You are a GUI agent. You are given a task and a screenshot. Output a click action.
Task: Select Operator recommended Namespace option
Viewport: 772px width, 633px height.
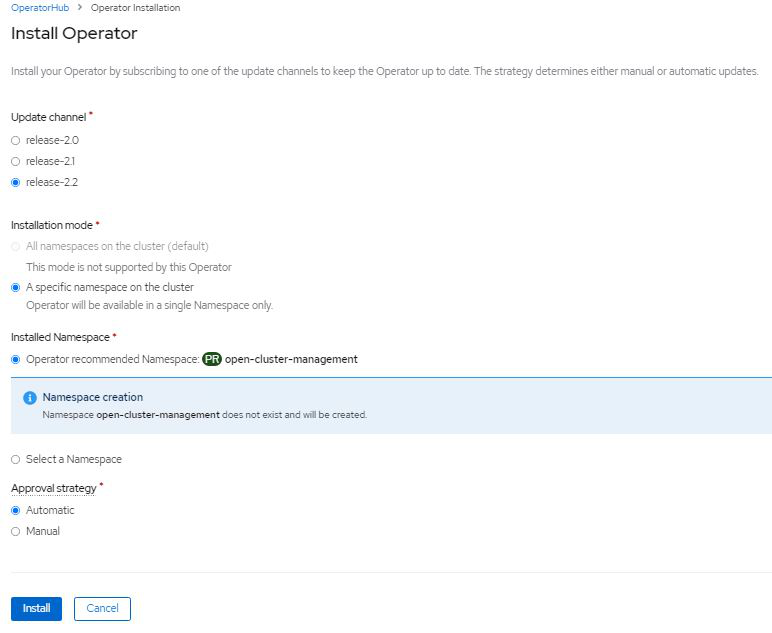(x=15, y=359)
